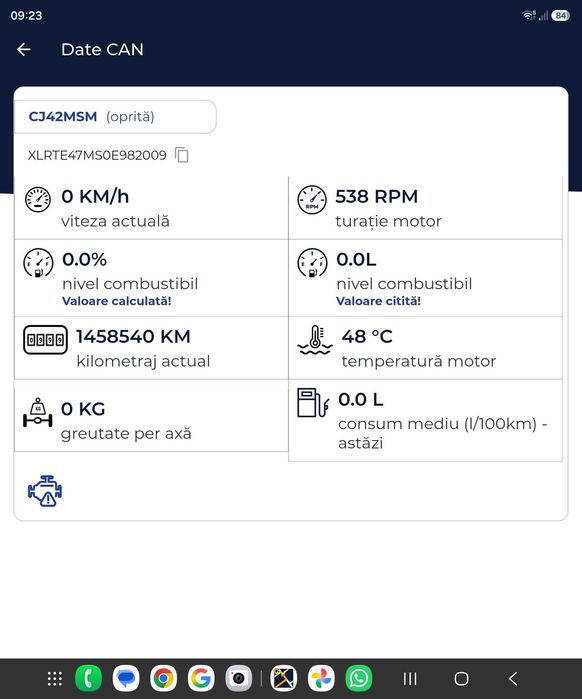Tap the Valoare citită! label
Image resolution: width=582 pixels, height=699 pixels.
378,301
